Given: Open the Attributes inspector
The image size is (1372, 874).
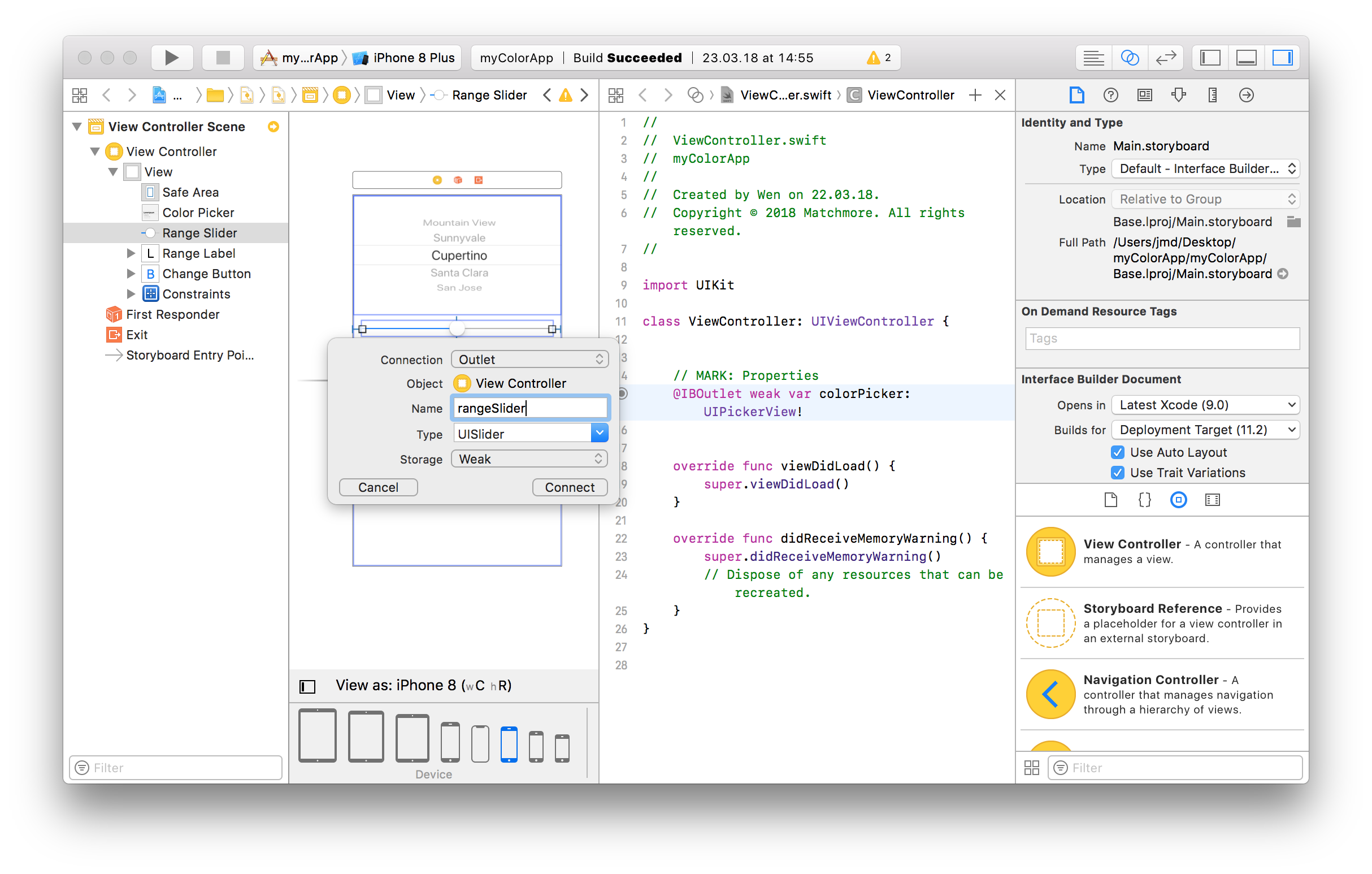Looking at the screenshot, I should click(x=1178, y=95).
